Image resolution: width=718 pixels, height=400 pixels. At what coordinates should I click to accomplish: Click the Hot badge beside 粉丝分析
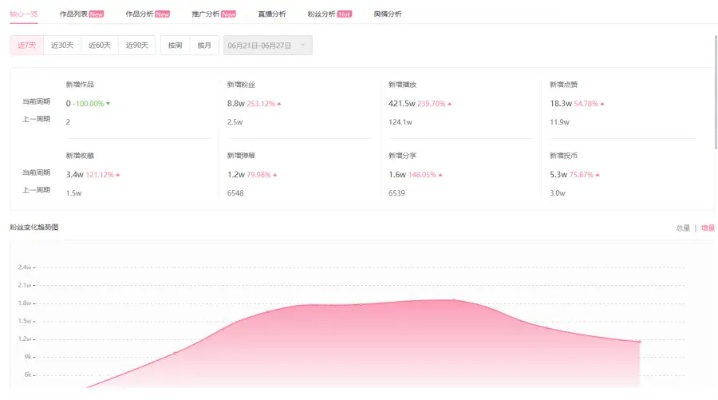(x=344, y=14)
